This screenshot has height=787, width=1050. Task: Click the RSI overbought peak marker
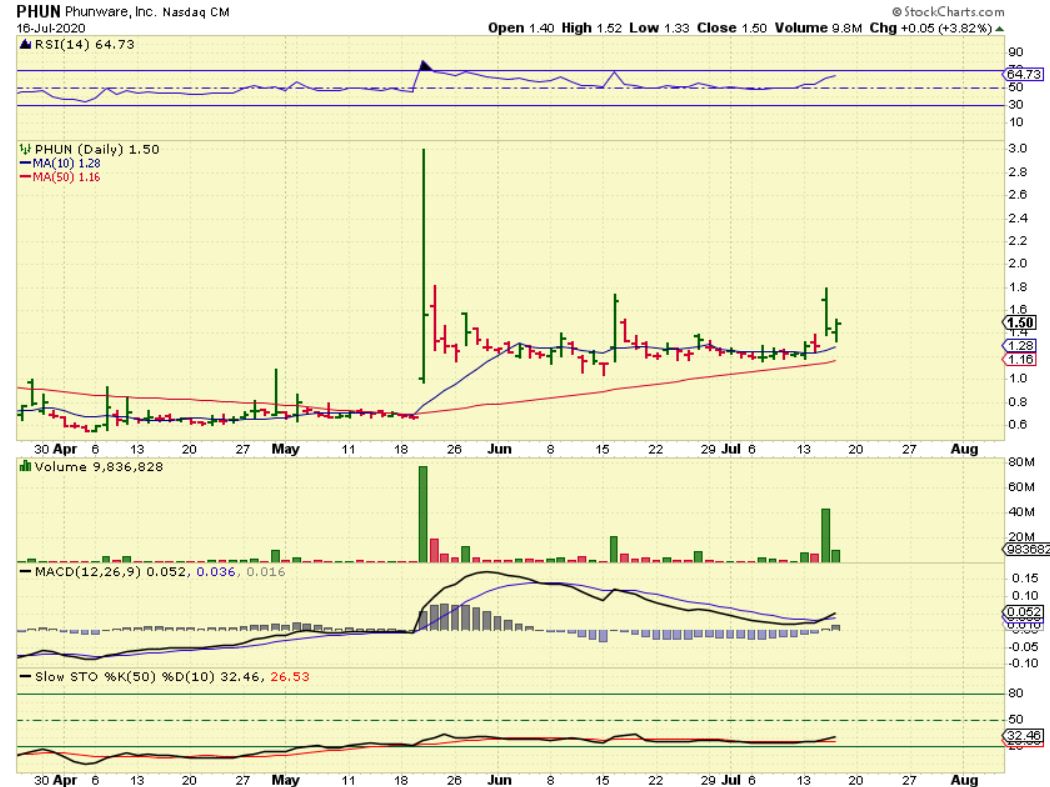(x=425, y=66)
